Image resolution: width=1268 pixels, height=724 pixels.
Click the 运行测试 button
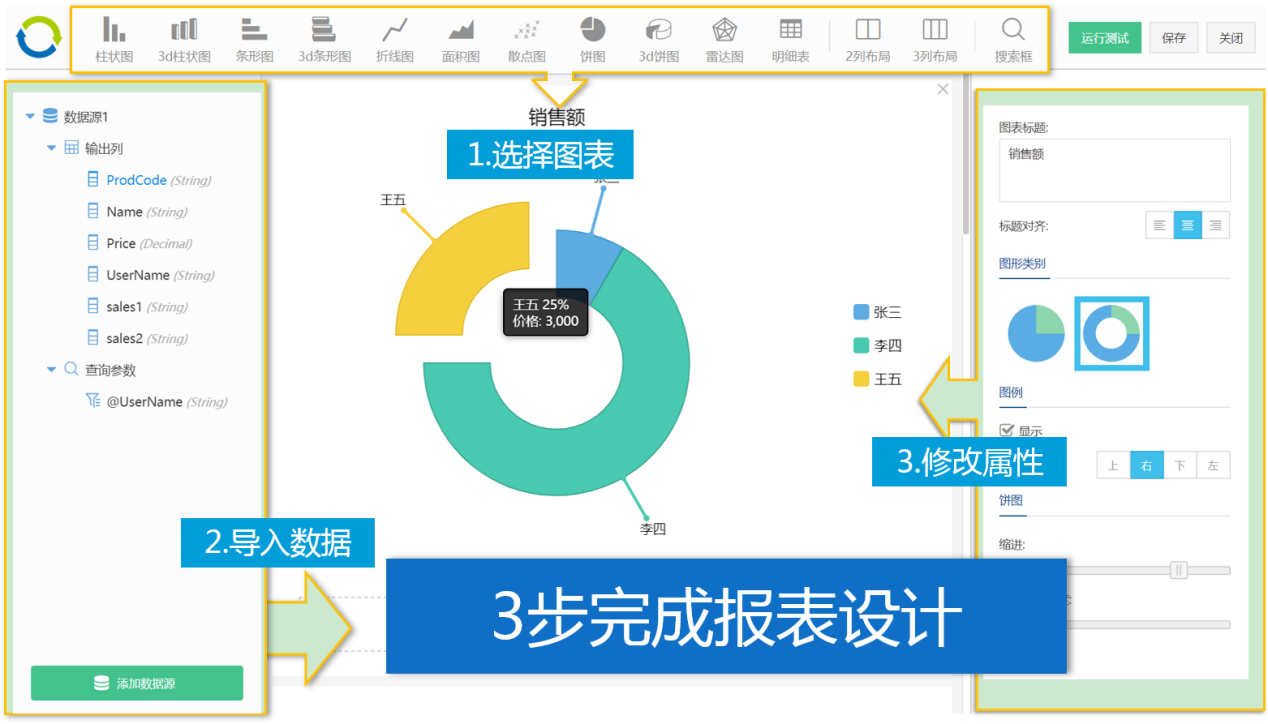[x=1104, y=38]
